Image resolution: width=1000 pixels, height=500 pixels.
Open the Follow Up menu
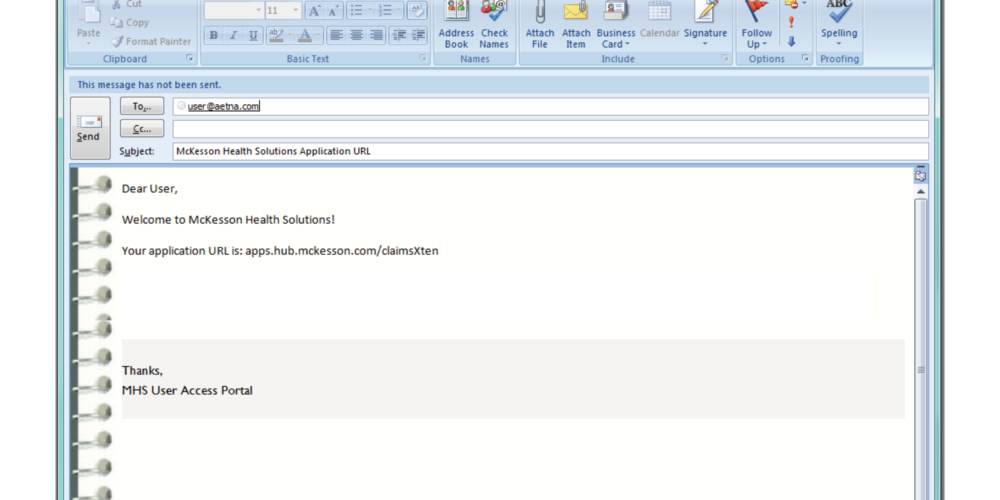[x=756, y=38]
